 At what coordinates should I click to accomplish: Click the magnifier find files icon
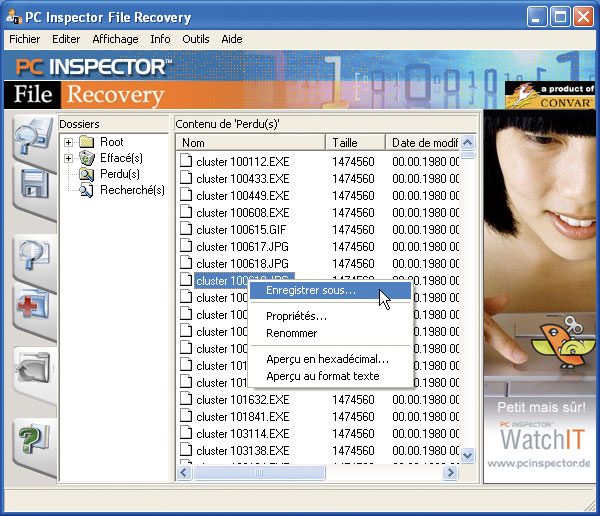click(x=33, y=255)
